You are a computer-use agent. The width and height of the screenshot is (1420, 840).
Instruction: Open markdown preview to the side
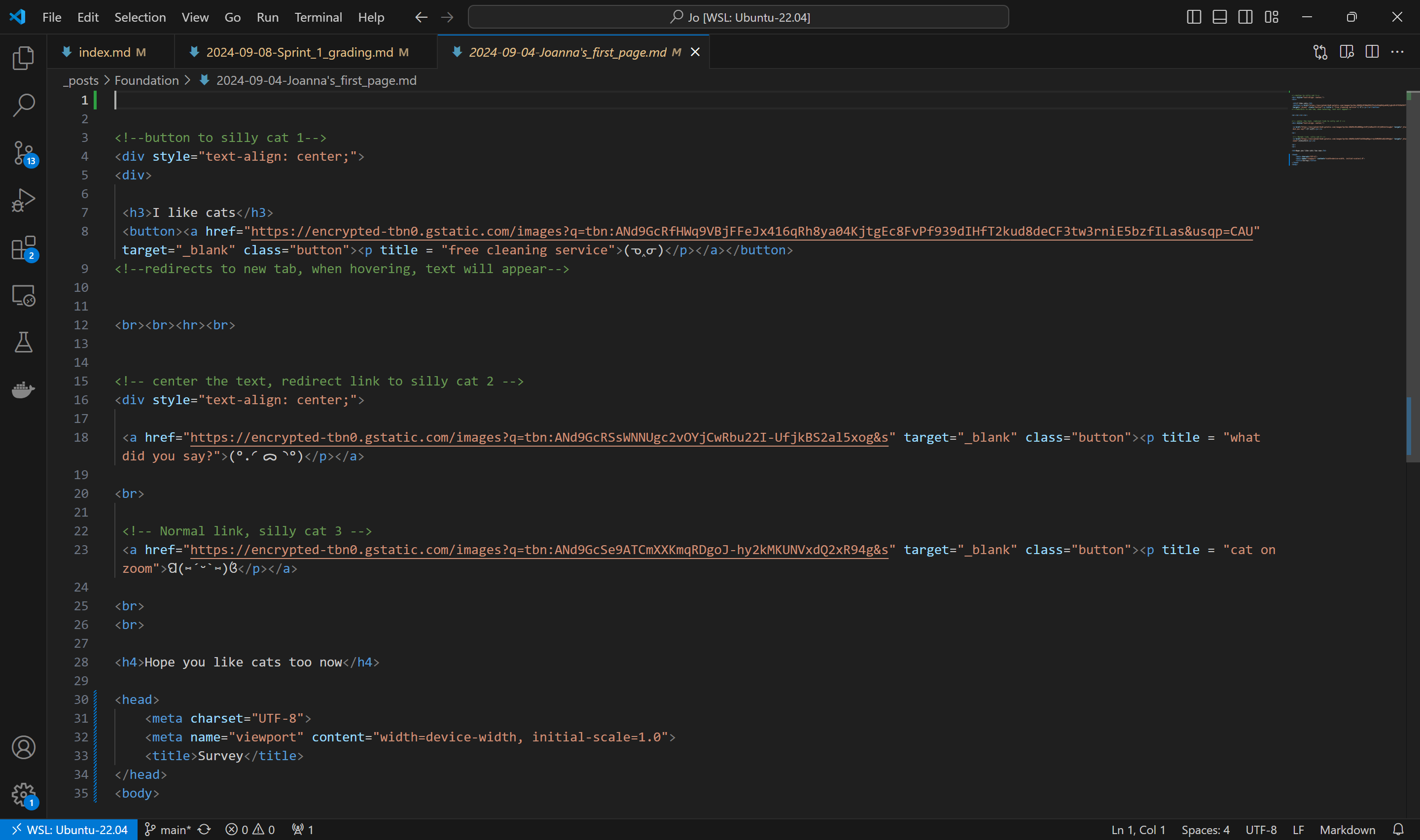1347,52
